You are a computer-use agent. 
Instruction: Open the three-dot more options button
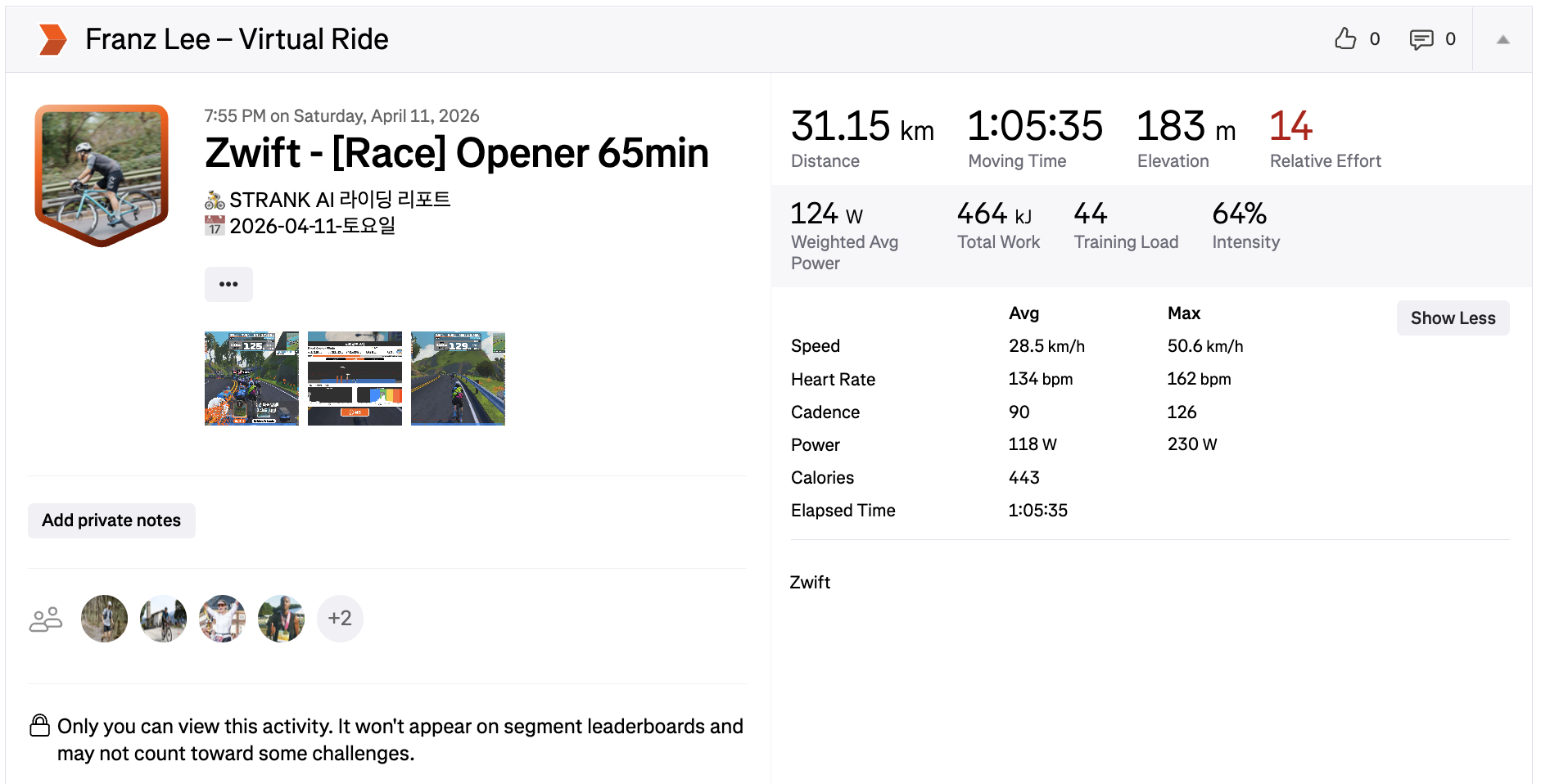228,284
